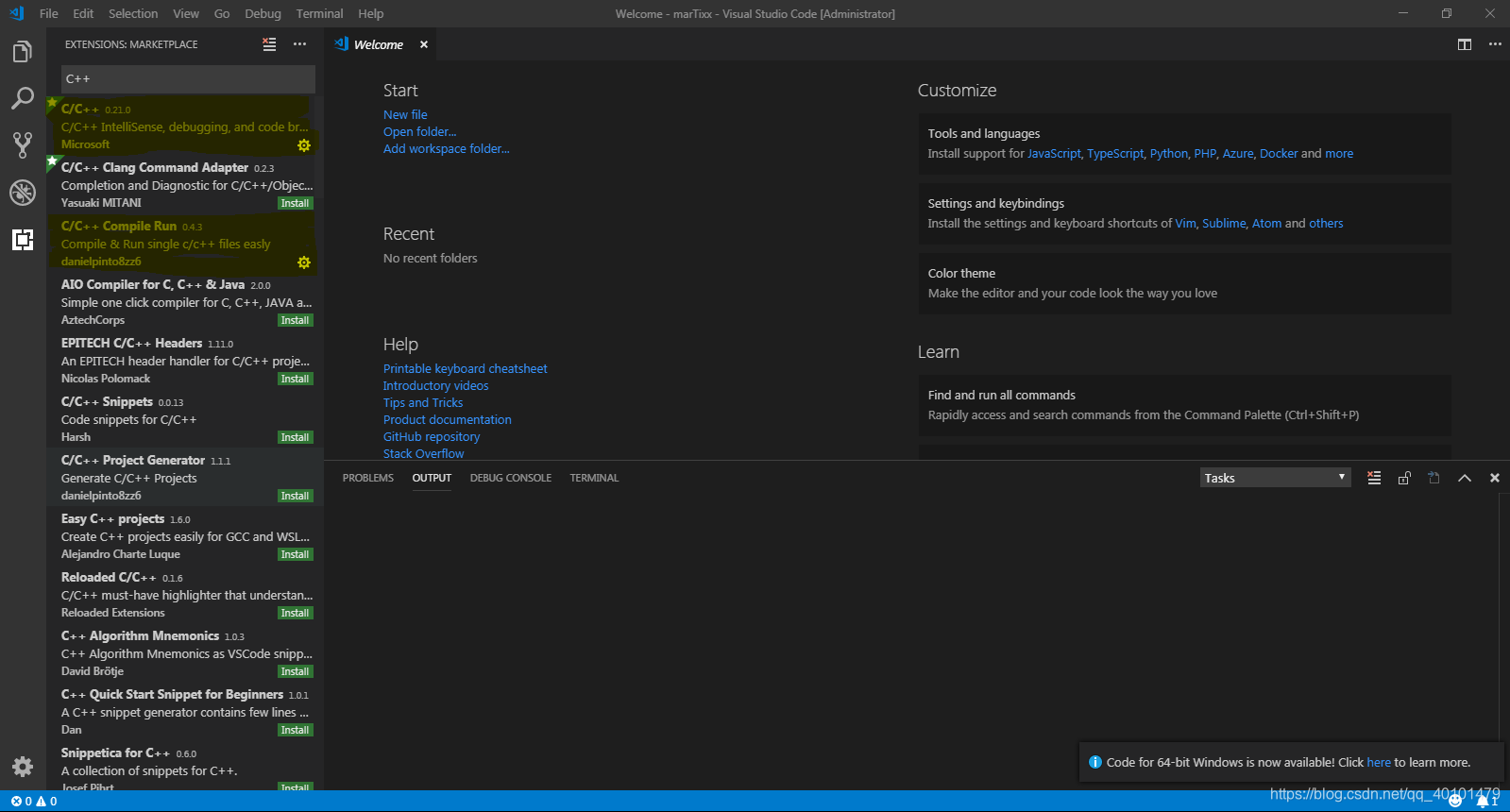Open the Help menu
The width and height of the screenshot is (1510, 812).
pos(371,13)
